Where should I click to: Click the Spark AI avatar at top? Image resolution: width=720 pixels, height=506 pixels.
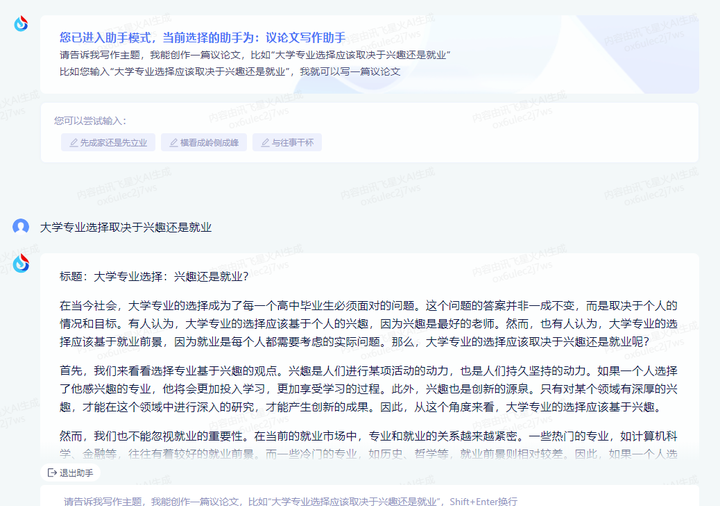21,24
